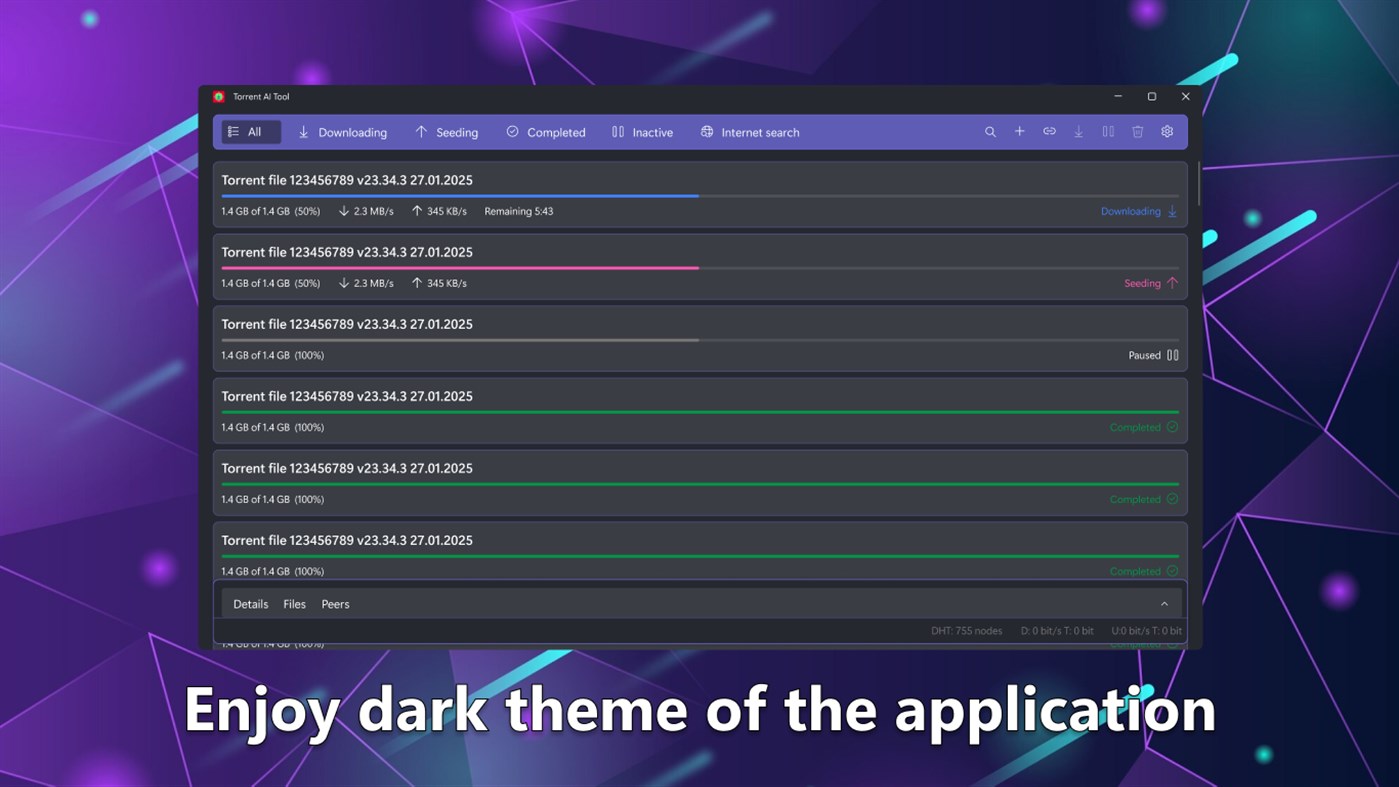The width and height of the screenshot is (1399, 787).
Task: Open the Completed filter tab
Action: pyautogui.click(x=546, y=132)
